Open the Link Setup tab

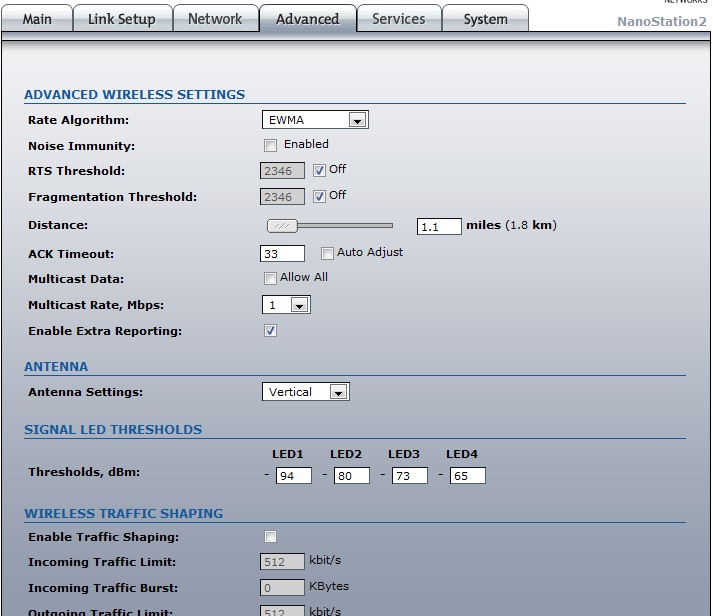121,19
